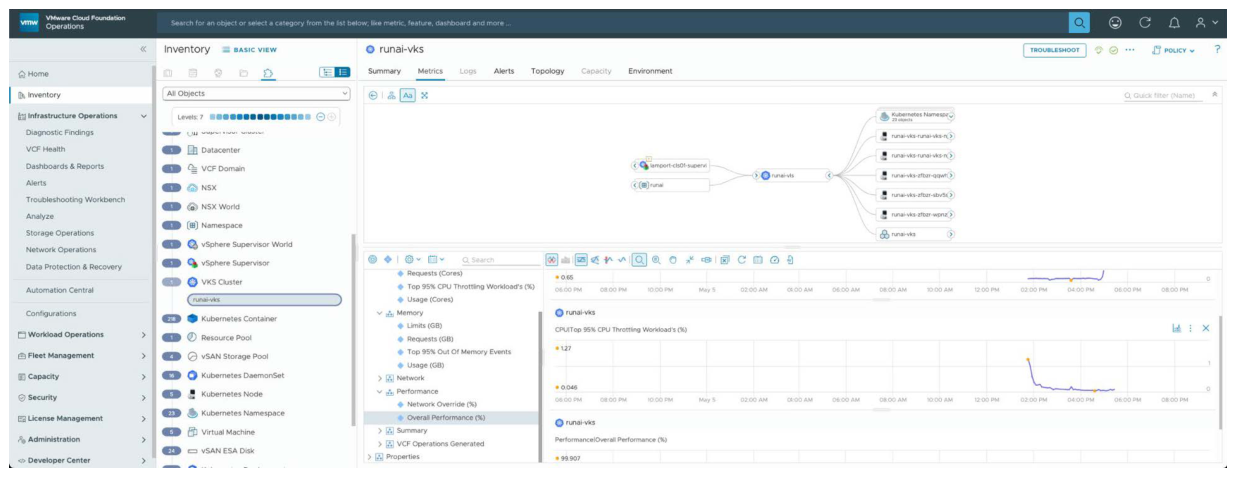
Task: Click the refresh charts icon in chart toolbar
Action: (742, 259)
